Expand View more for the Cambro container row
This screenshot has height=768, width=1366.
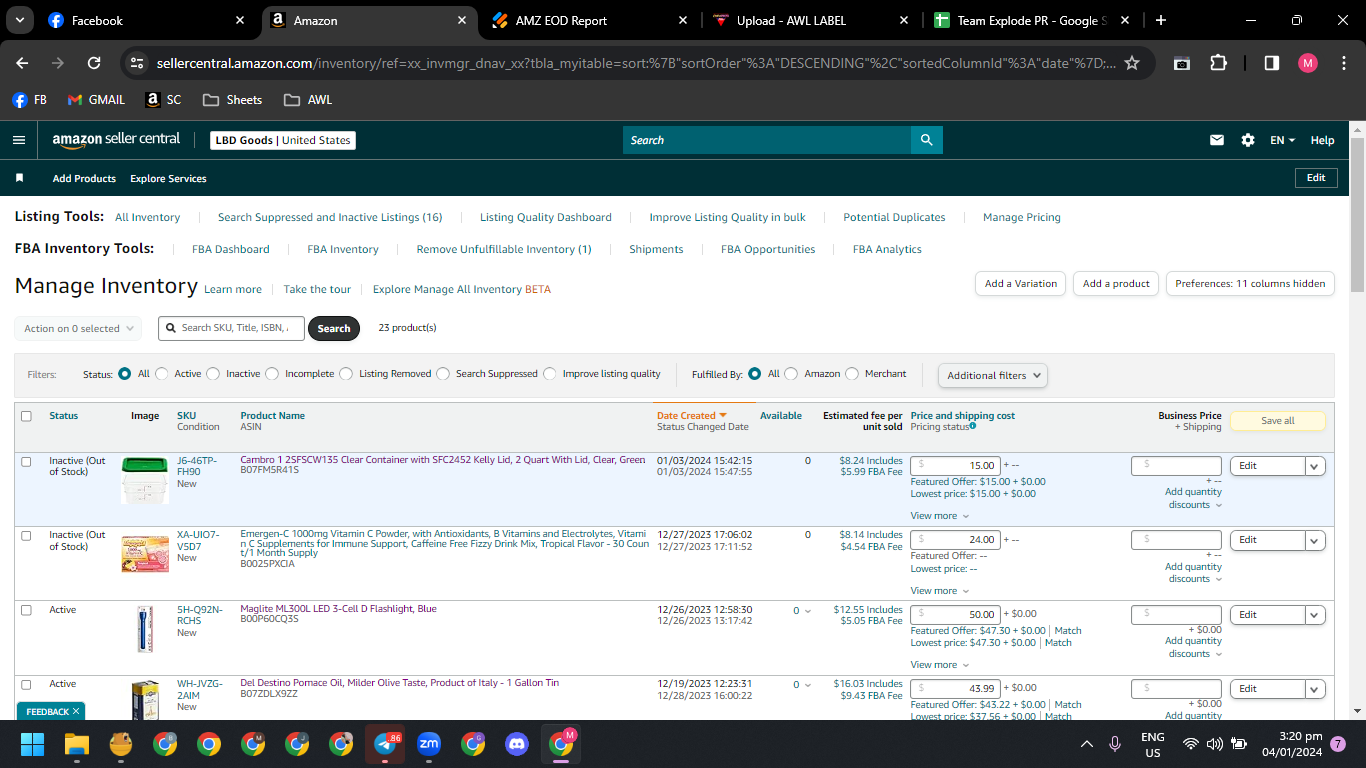[940, 516]
